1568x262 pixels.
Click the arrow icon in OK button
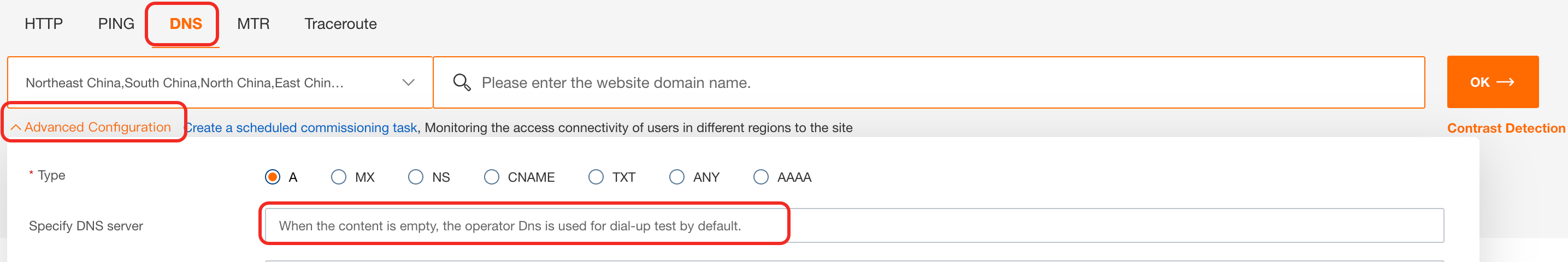coord(1505,82)
